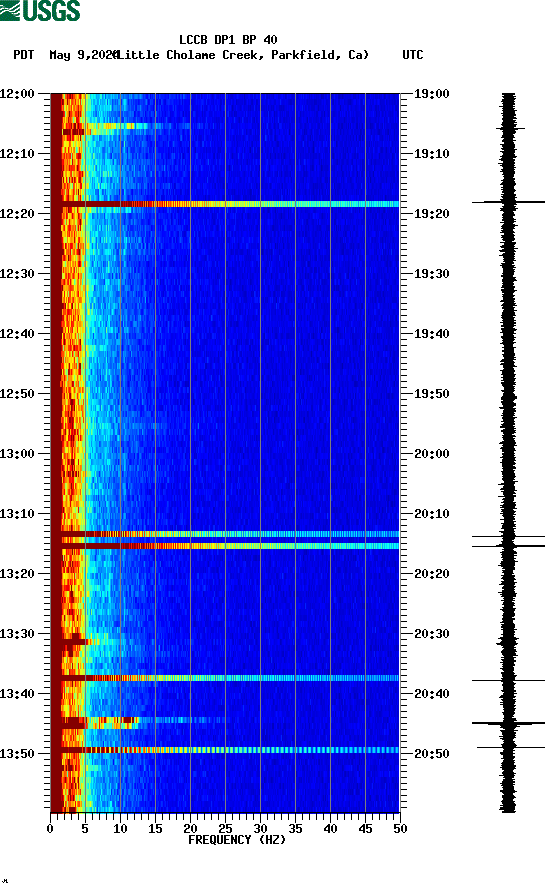This screenshot has height=892, width=552.
Task: Click the '12:00' PDT time label
Action: 17,94
